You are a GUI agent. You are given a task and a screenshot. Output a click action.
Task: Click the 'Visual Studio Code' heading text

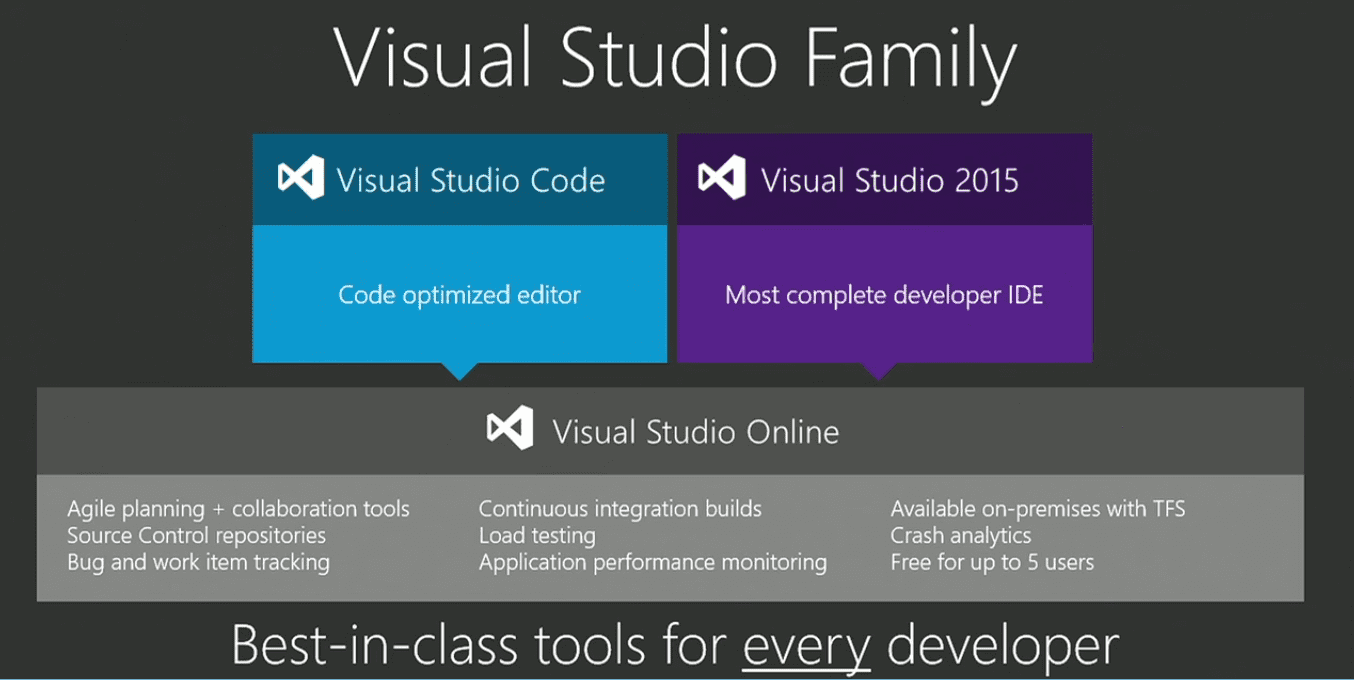pos(470,181)
